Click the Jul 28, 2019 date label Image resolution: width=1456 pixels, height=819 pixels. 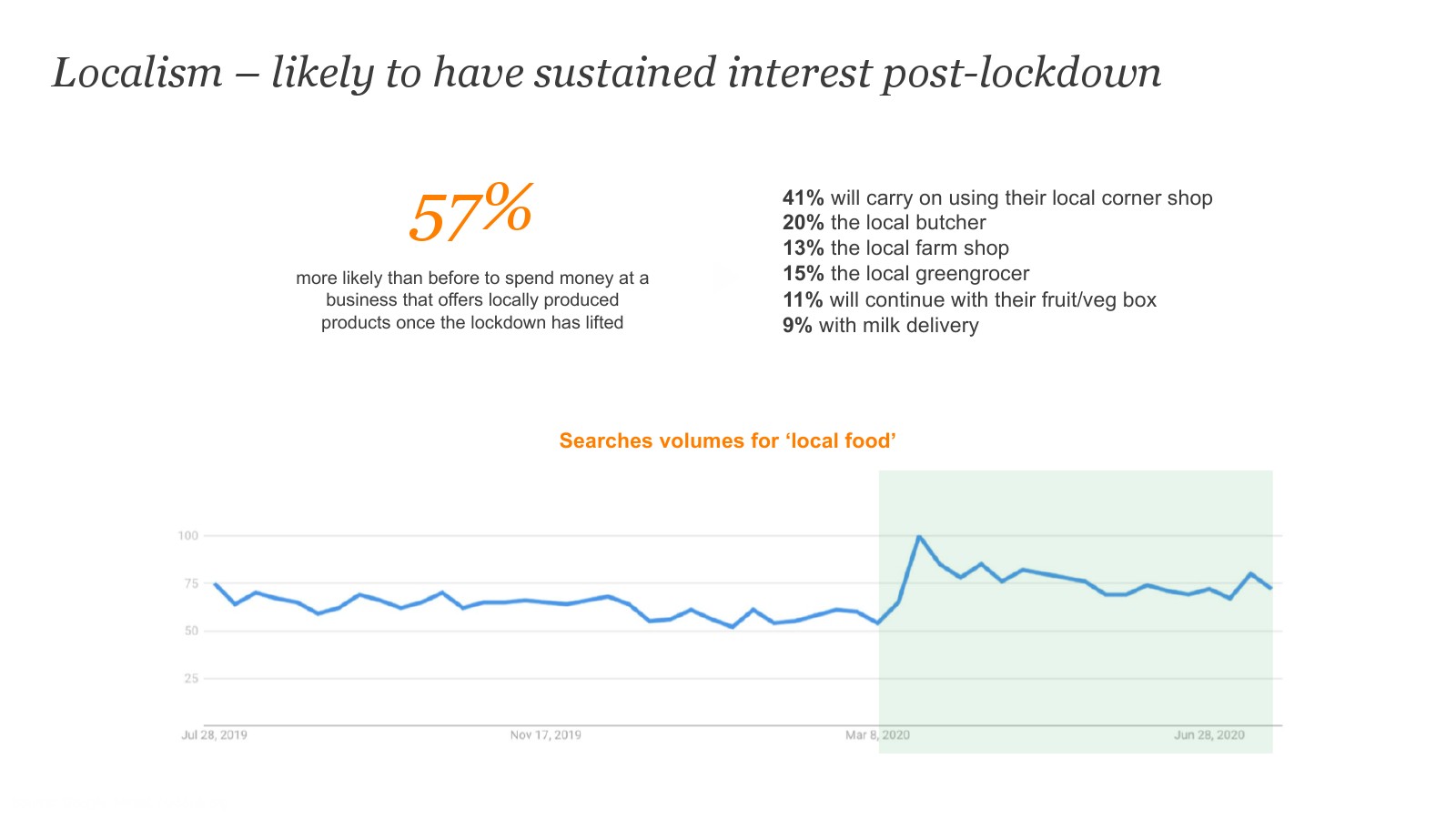[x=214, y=735]
